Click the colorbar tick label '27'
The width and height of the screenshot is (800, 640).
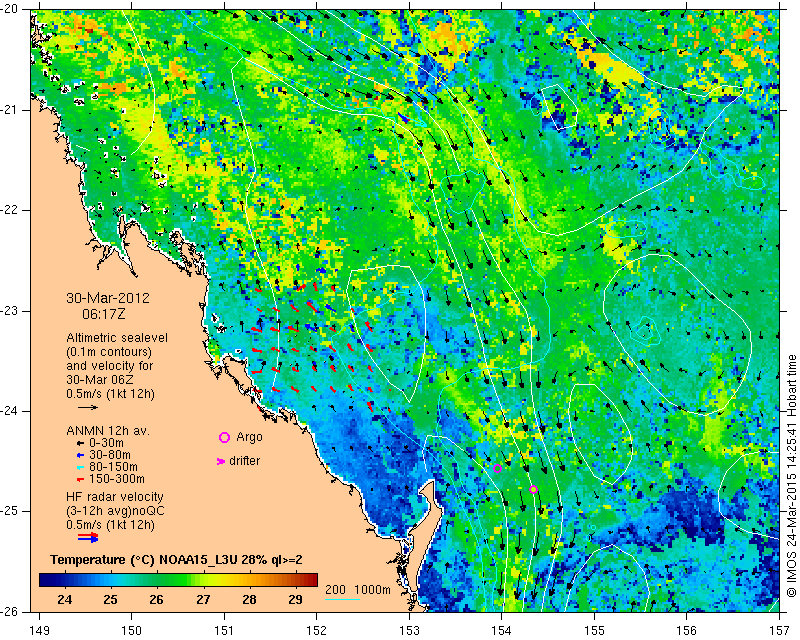click(x=203, y=600)
